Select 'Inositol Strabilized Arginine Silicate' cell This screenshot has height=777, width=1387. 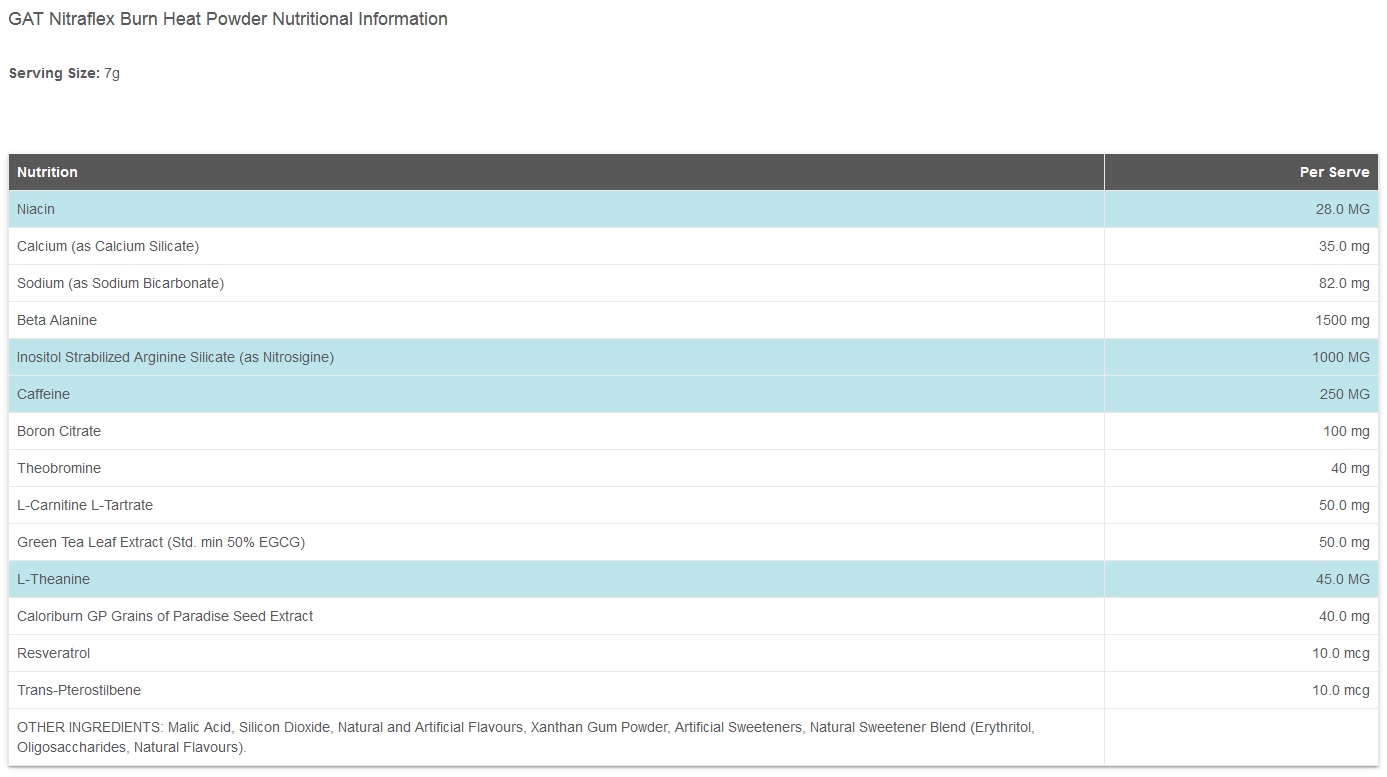(x=556, y=357)
